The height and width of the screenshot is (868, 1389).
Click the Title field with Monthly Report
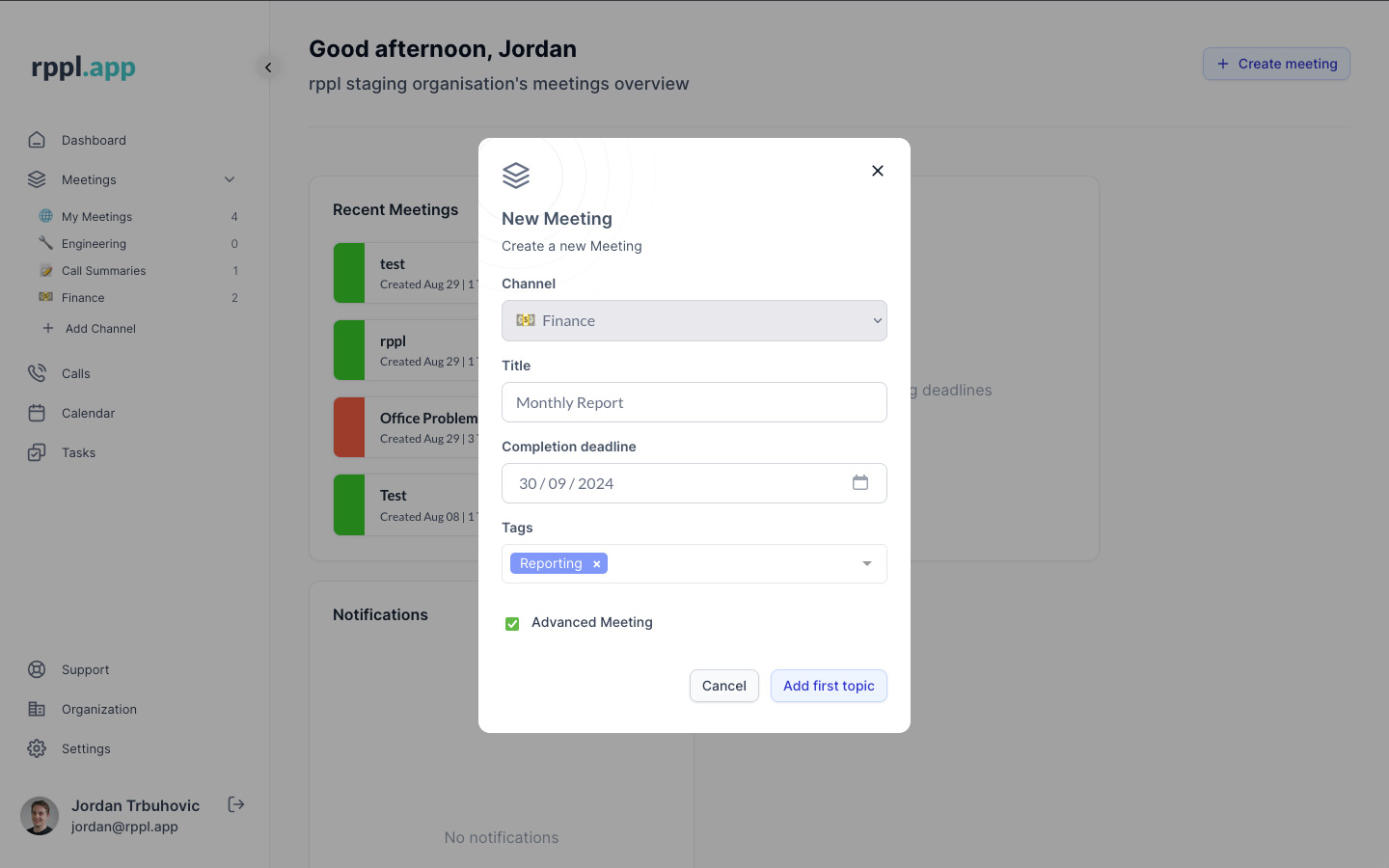pyautogui.click(x=694, y=402)
